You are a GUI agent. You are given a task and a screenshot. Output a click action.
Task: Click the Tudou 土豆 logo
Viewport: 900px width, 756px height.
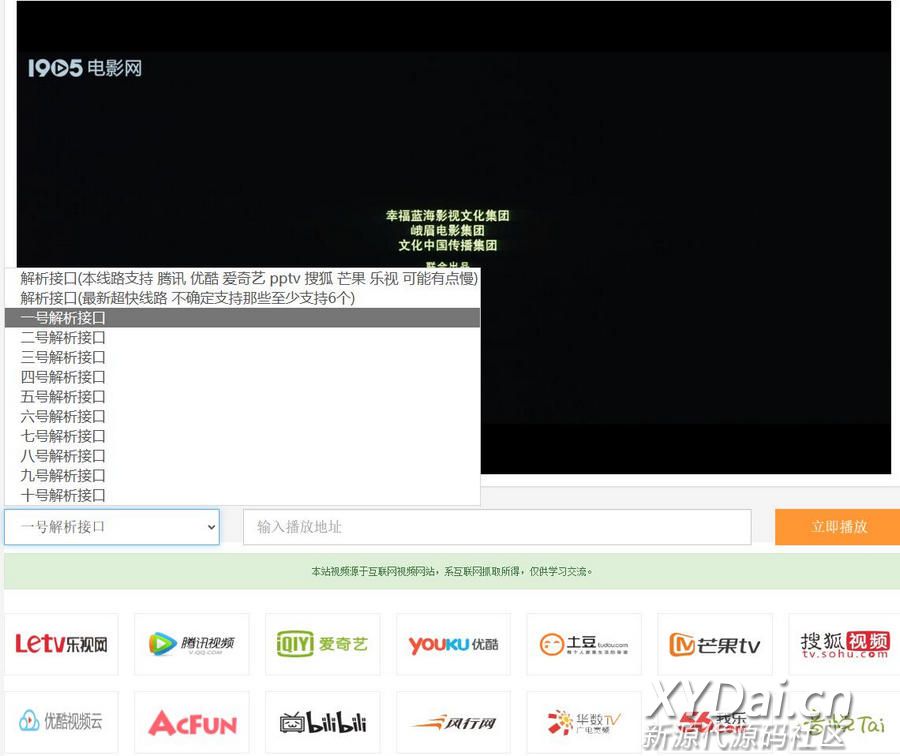click(x=584, y=644)
